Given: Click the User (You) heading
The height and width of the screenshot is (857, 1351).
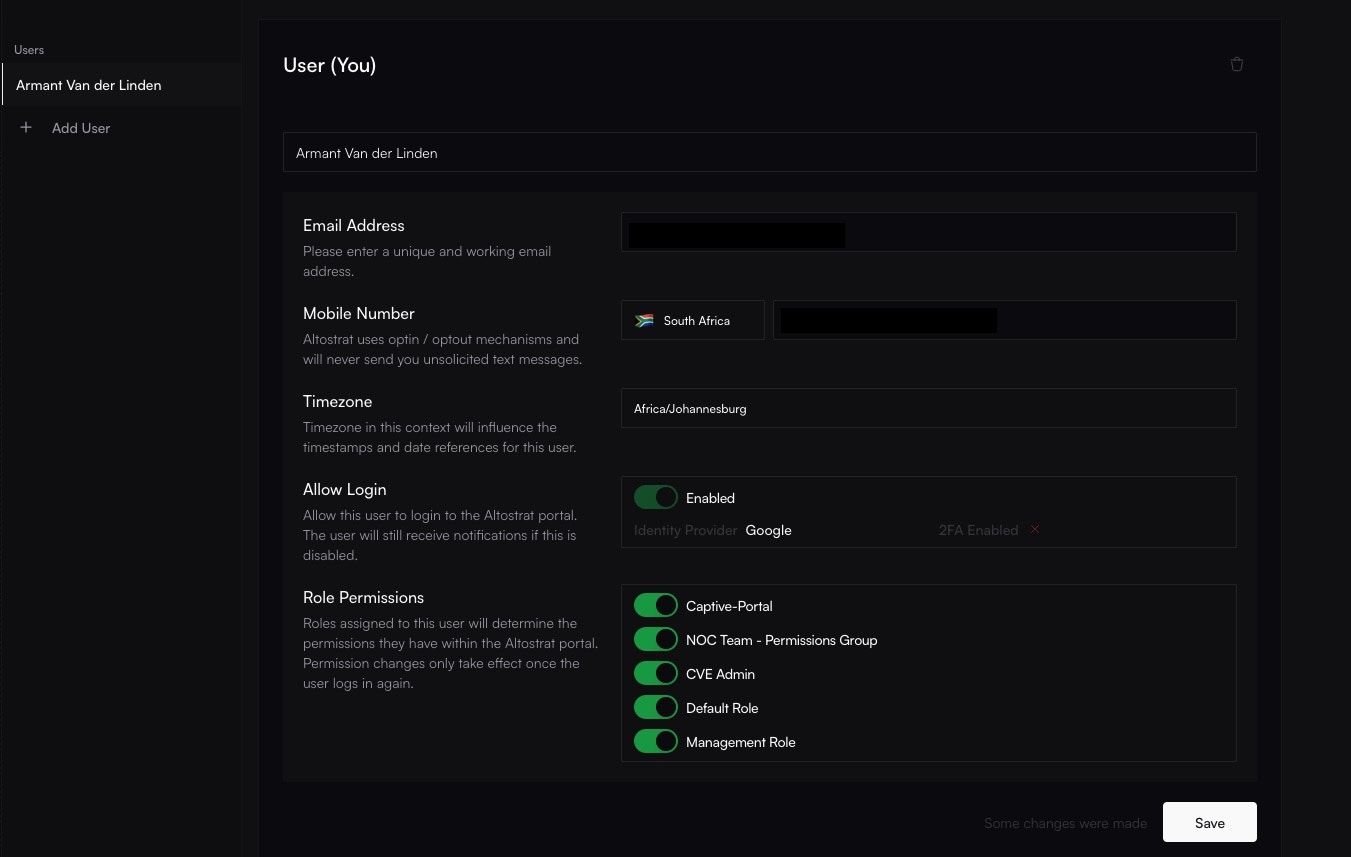Looking at the screenshot, I should point(330,66).
